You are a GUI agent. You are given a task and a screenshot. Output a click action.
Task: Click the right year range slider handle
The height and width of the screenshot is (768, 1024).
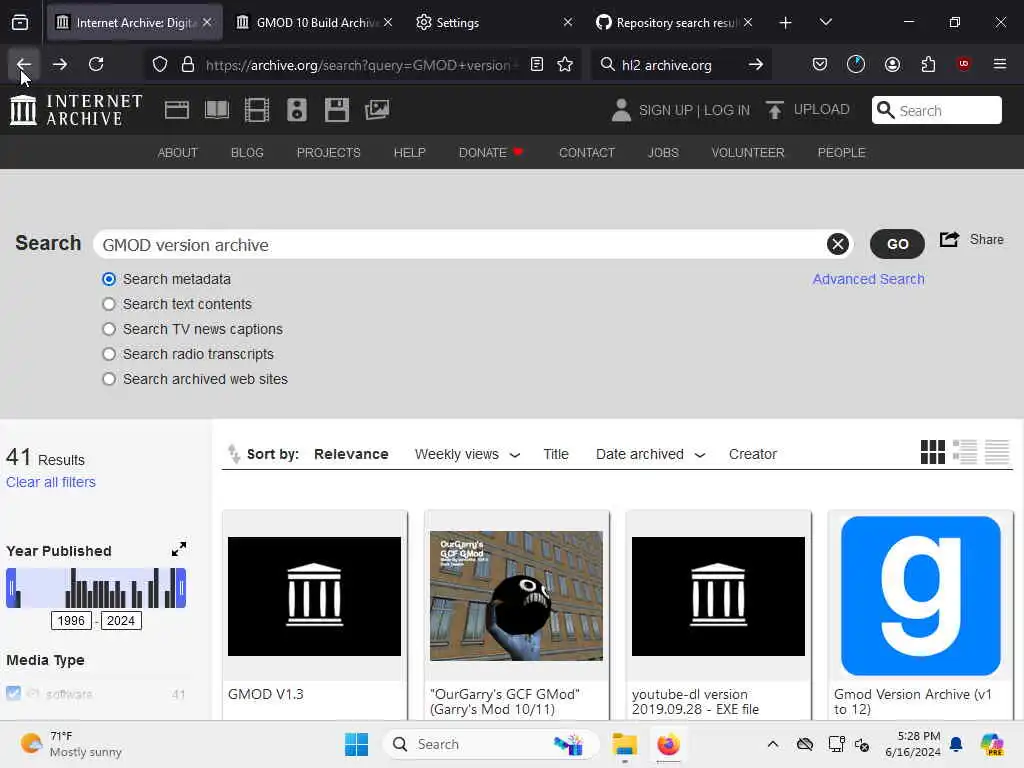pos(182,588)
